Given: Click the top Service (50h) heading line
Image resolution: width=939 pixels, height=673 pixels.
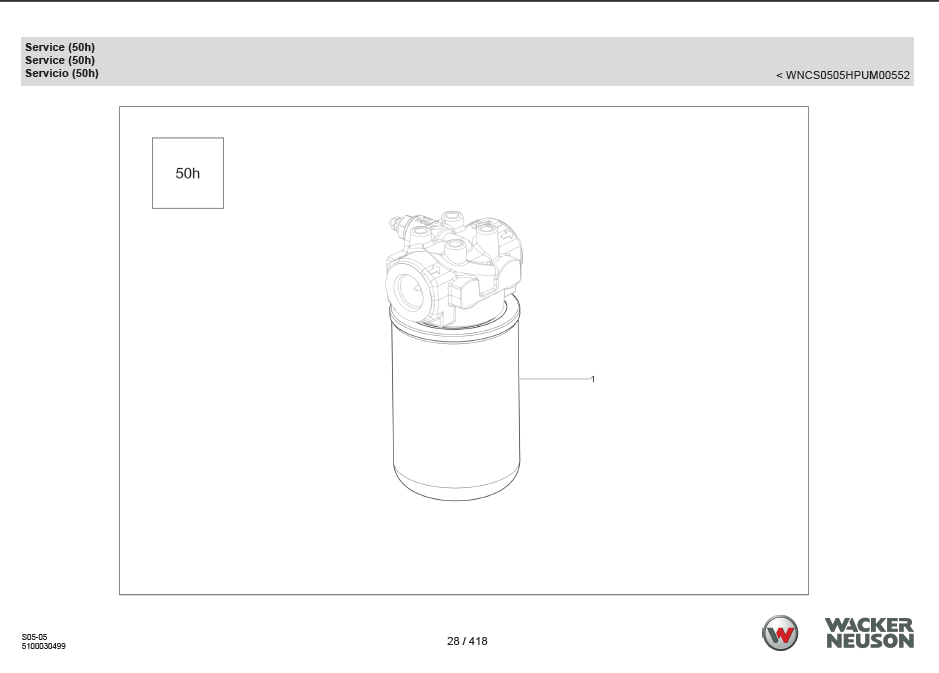Looking at the screenshot, I should coord(60,47).
